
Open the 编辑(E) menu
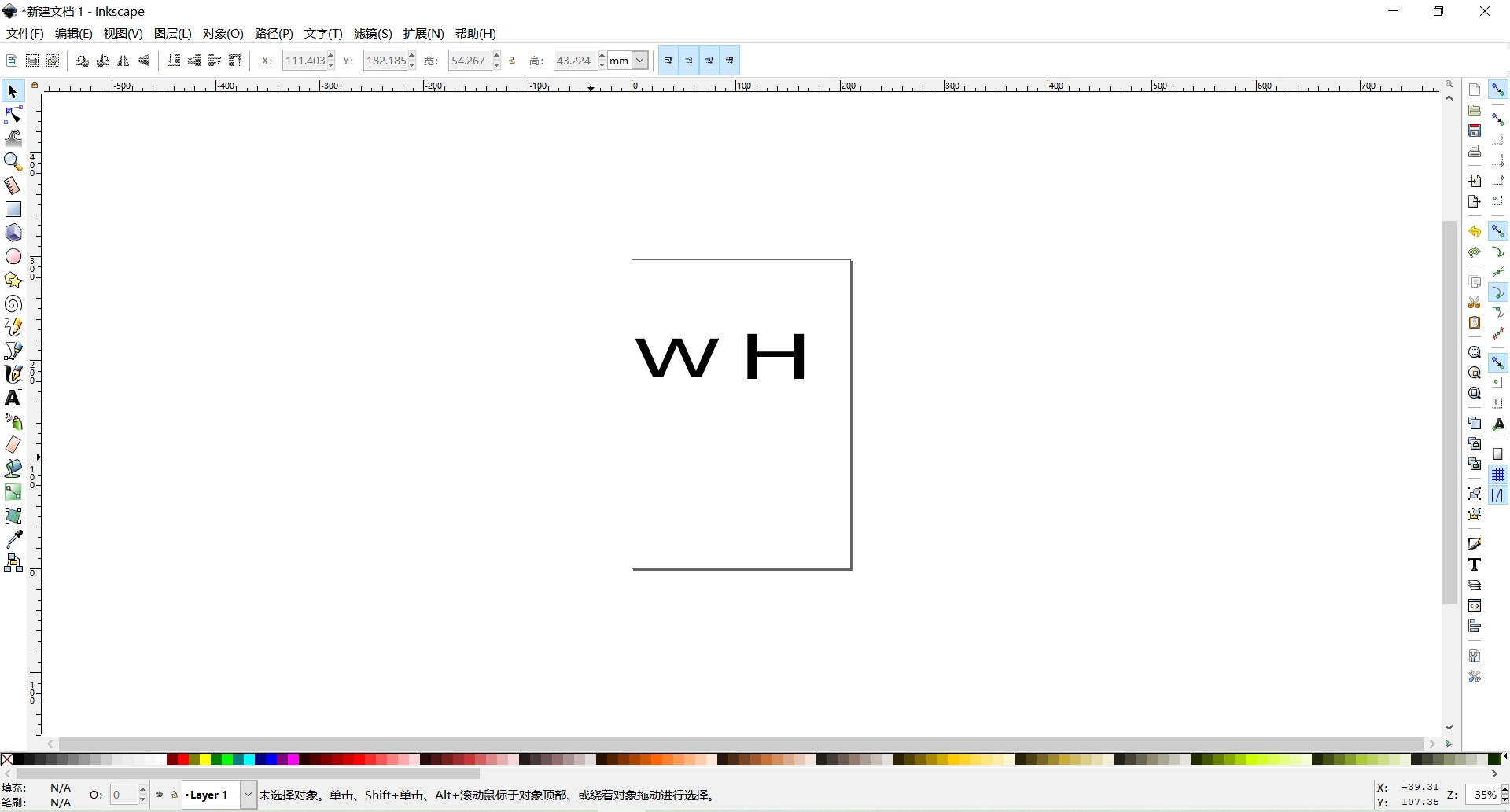(73, 34)
